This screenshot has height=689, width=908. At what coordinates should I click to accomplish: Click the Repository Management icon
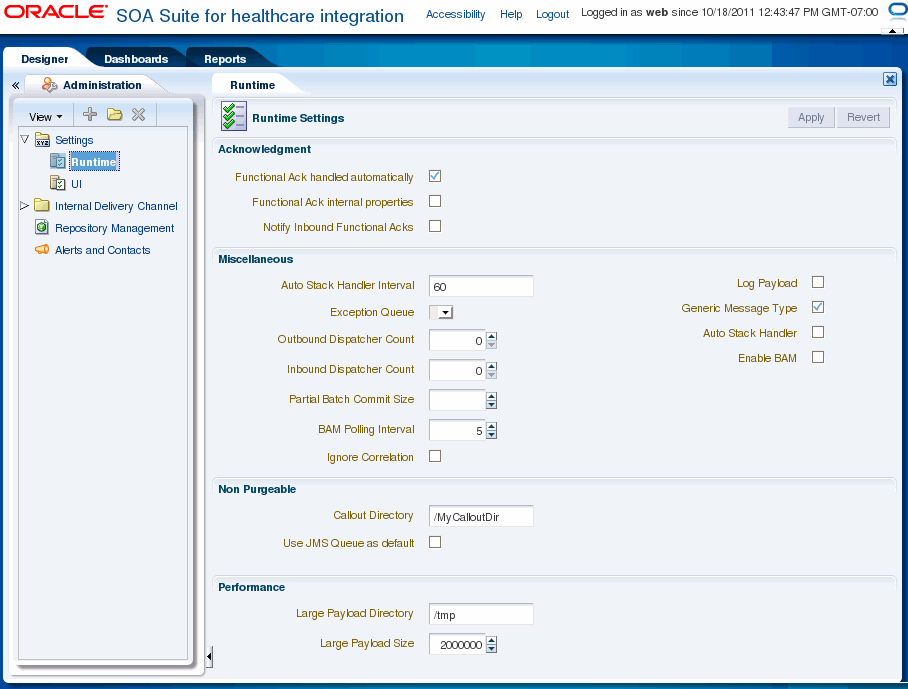click(x=42, y=227)
